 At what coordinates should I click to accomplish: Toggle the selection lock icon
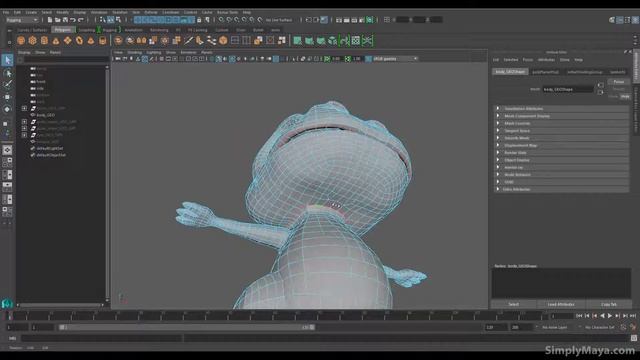(x=199, y=20)
